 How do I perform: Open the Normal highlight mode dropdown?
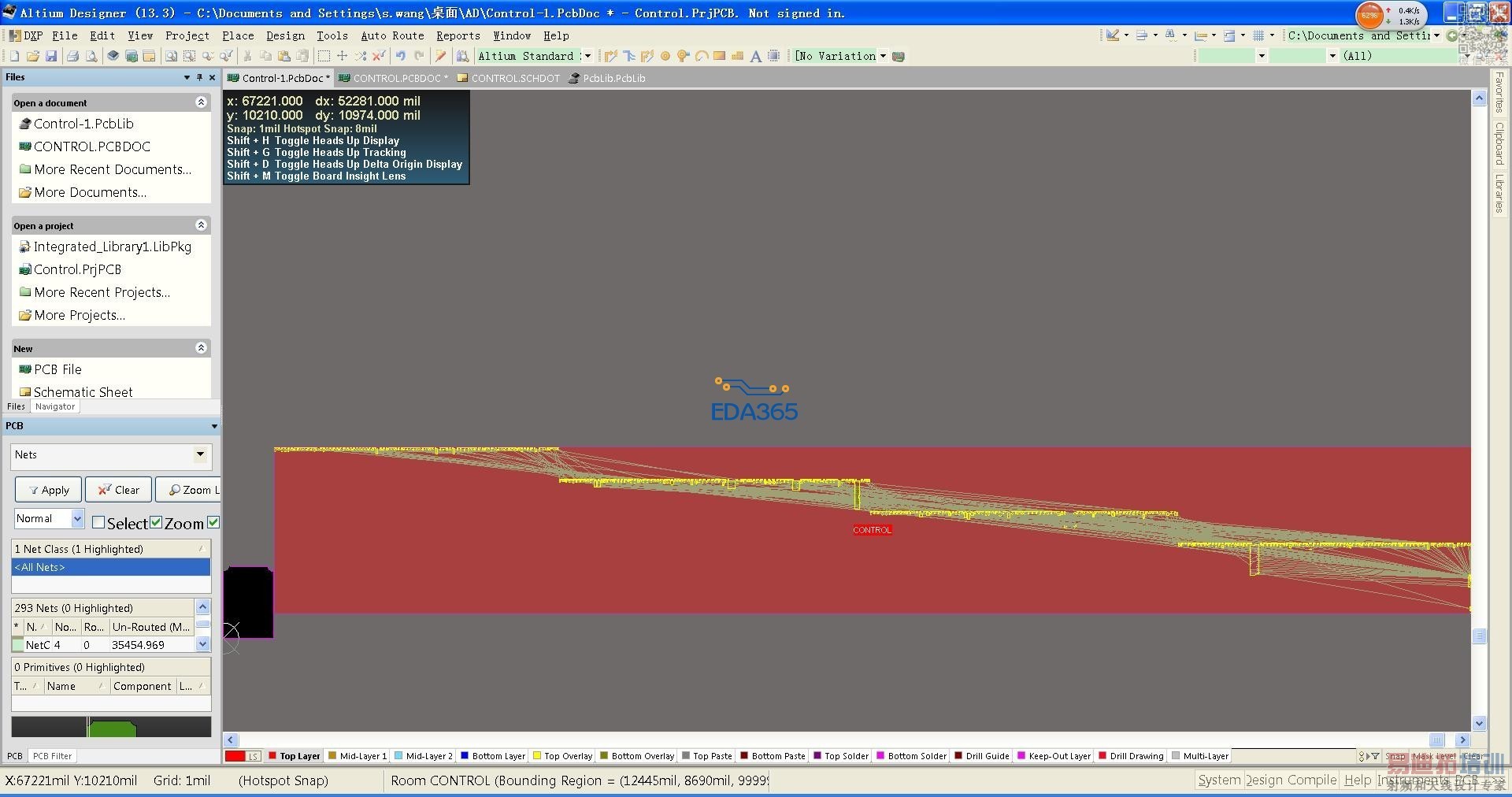tap(77, 518)
